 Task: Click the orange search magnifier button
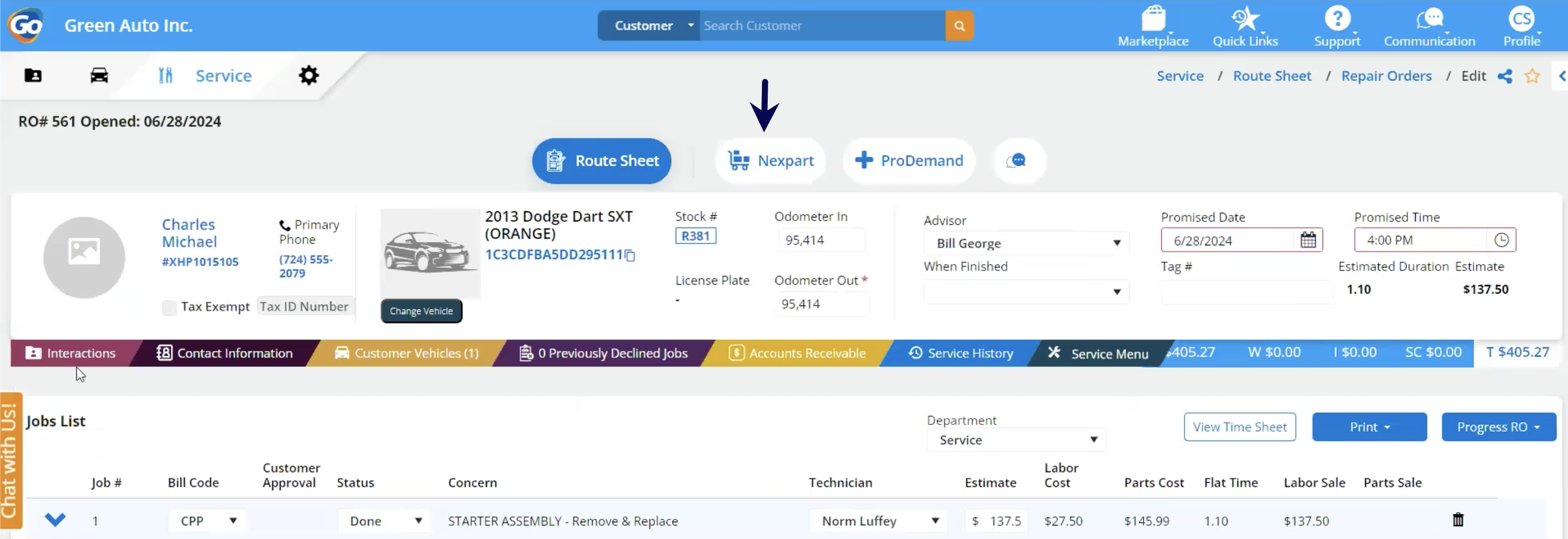coord(958,26)
